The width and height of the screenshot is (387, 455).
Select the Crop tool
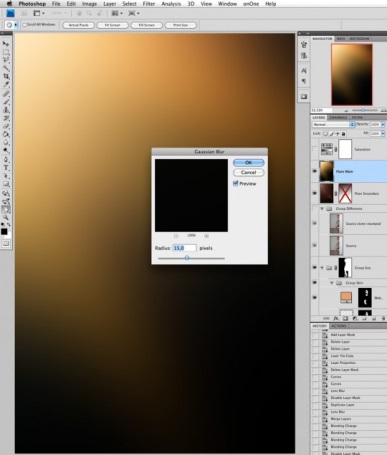6,76
